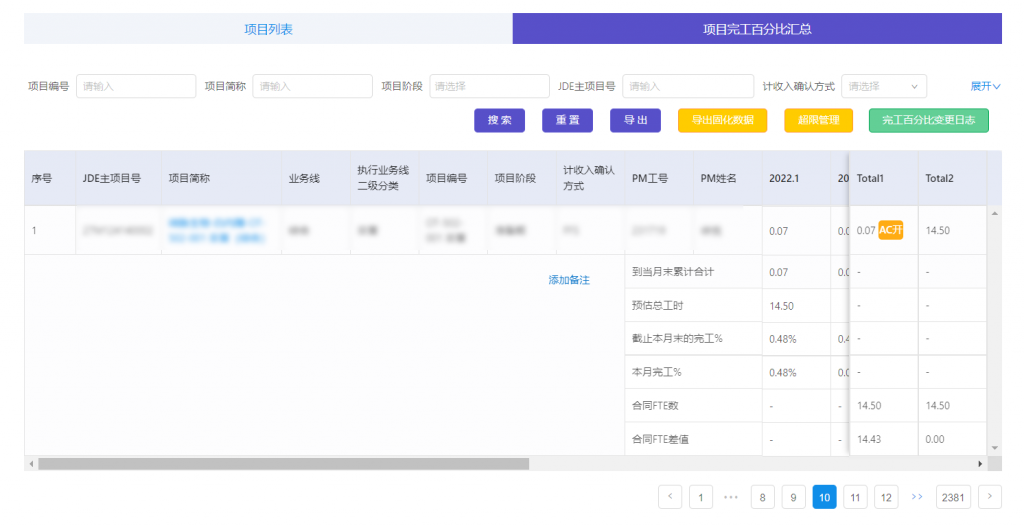Click the 截止本月末的完工% row label
The height and width of the screenshot is (526, 1024).
[x=677, y=338]
